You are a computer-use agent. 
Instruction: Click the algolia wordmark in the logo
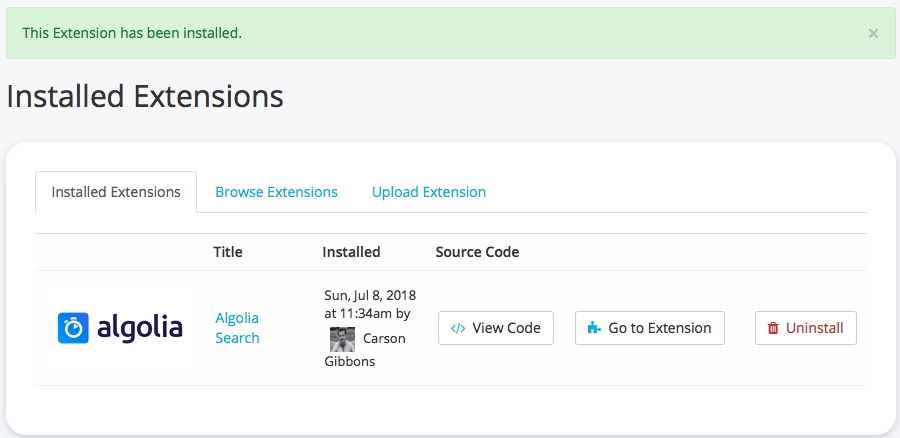(x=140, y=327)
